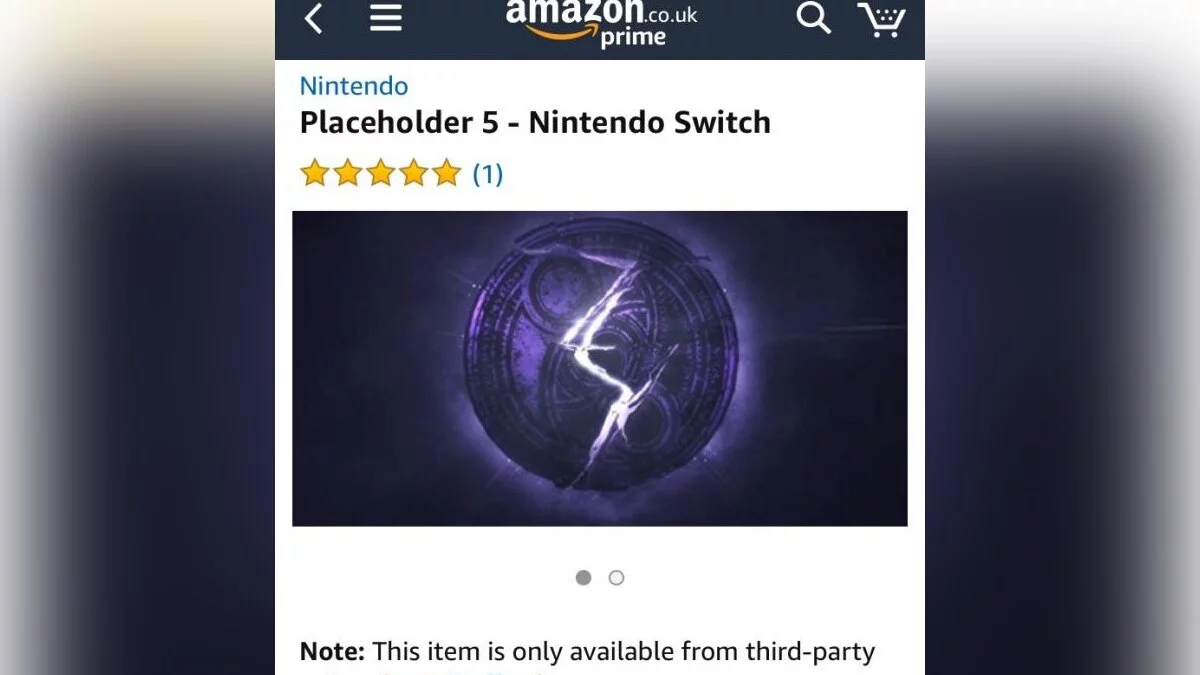Open search with the magnifier icon

(x=813, y=18)
